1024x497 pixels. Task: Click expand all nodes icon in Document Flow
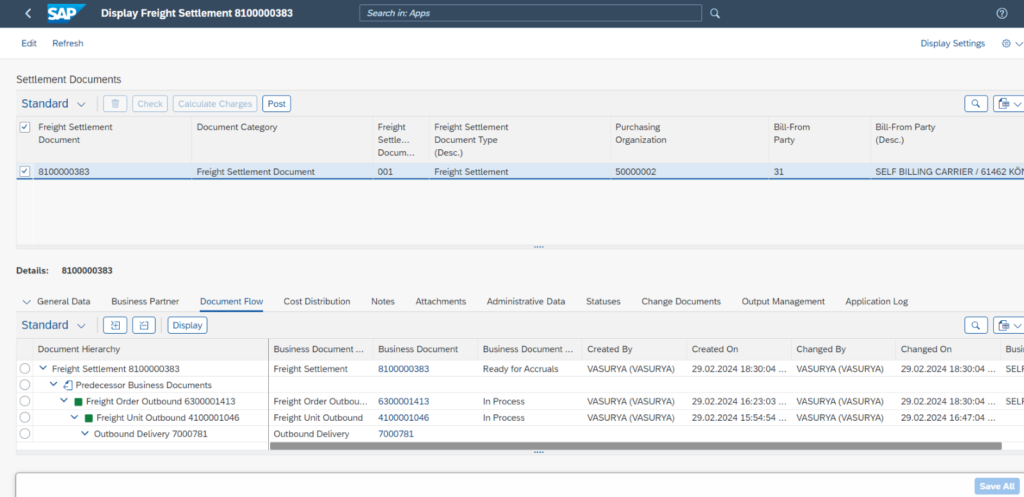[115, 325]
